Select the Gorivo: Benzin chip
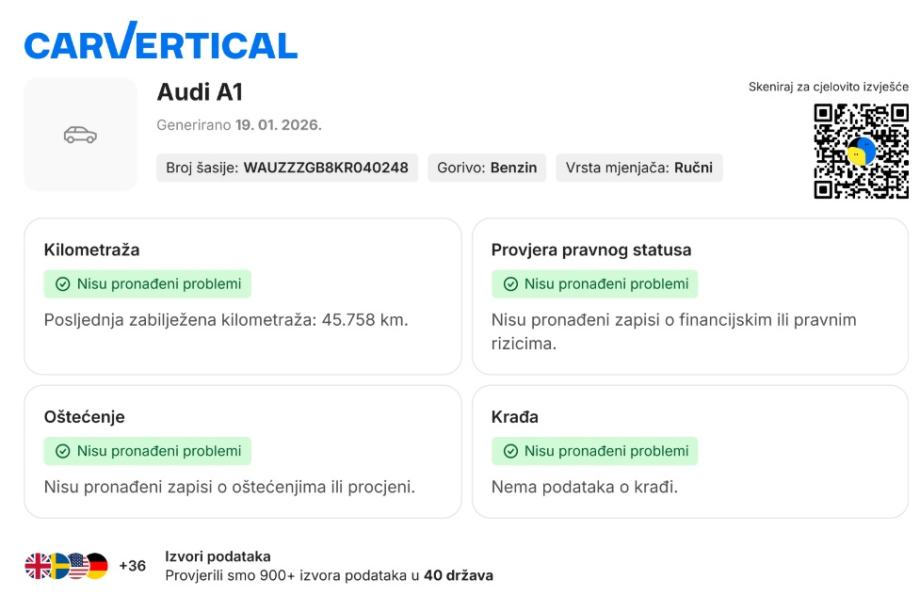This screenshot has height=612, width=920. [487, 168]
